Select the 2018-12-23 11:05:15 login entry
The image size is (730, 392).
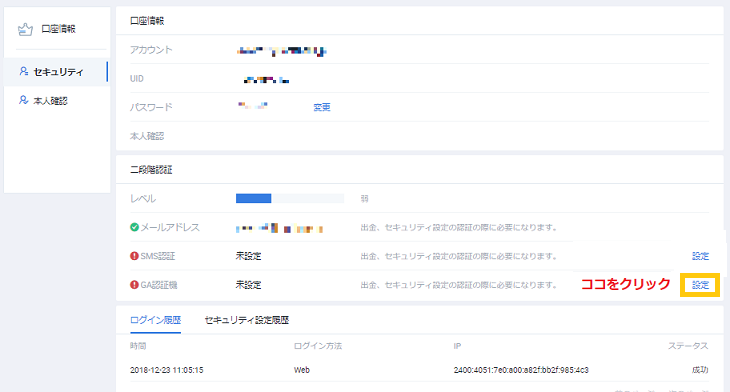(x=167, y=370)
